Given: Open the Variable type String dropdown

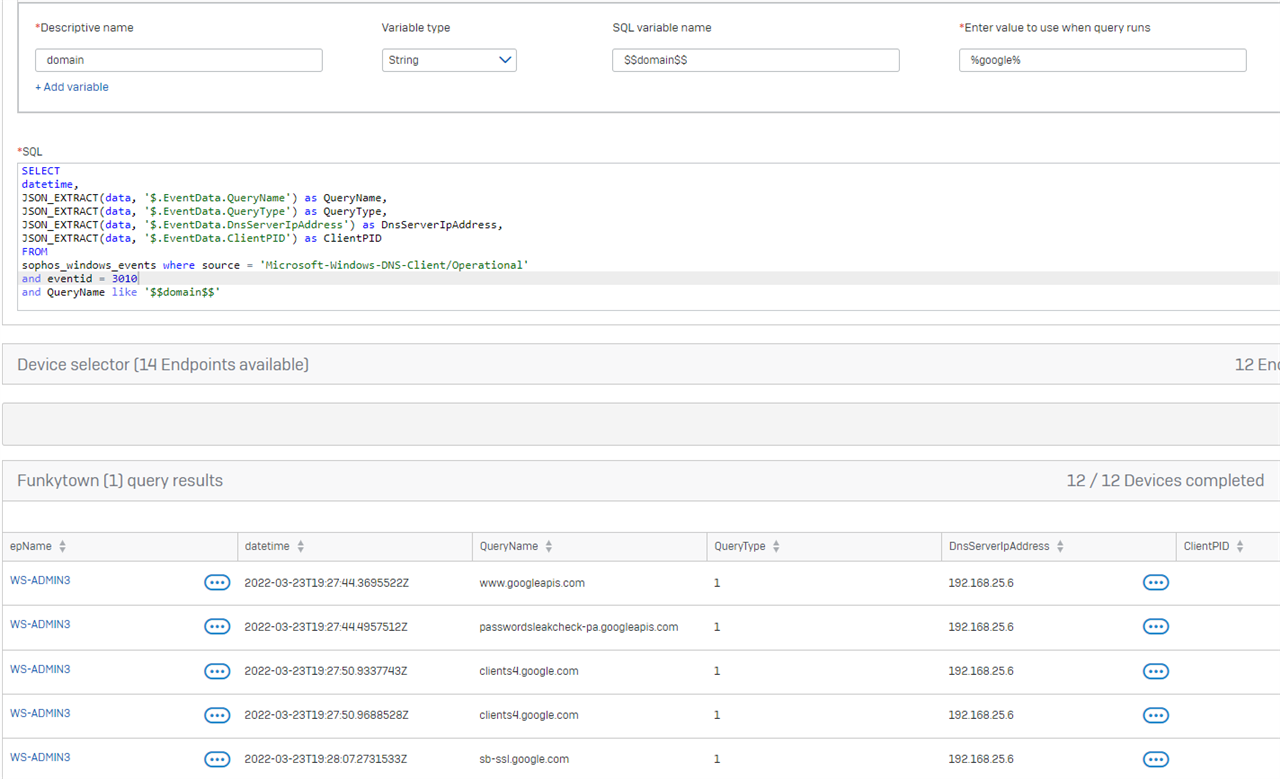Looking at the screenshot, I should point(449,60).
